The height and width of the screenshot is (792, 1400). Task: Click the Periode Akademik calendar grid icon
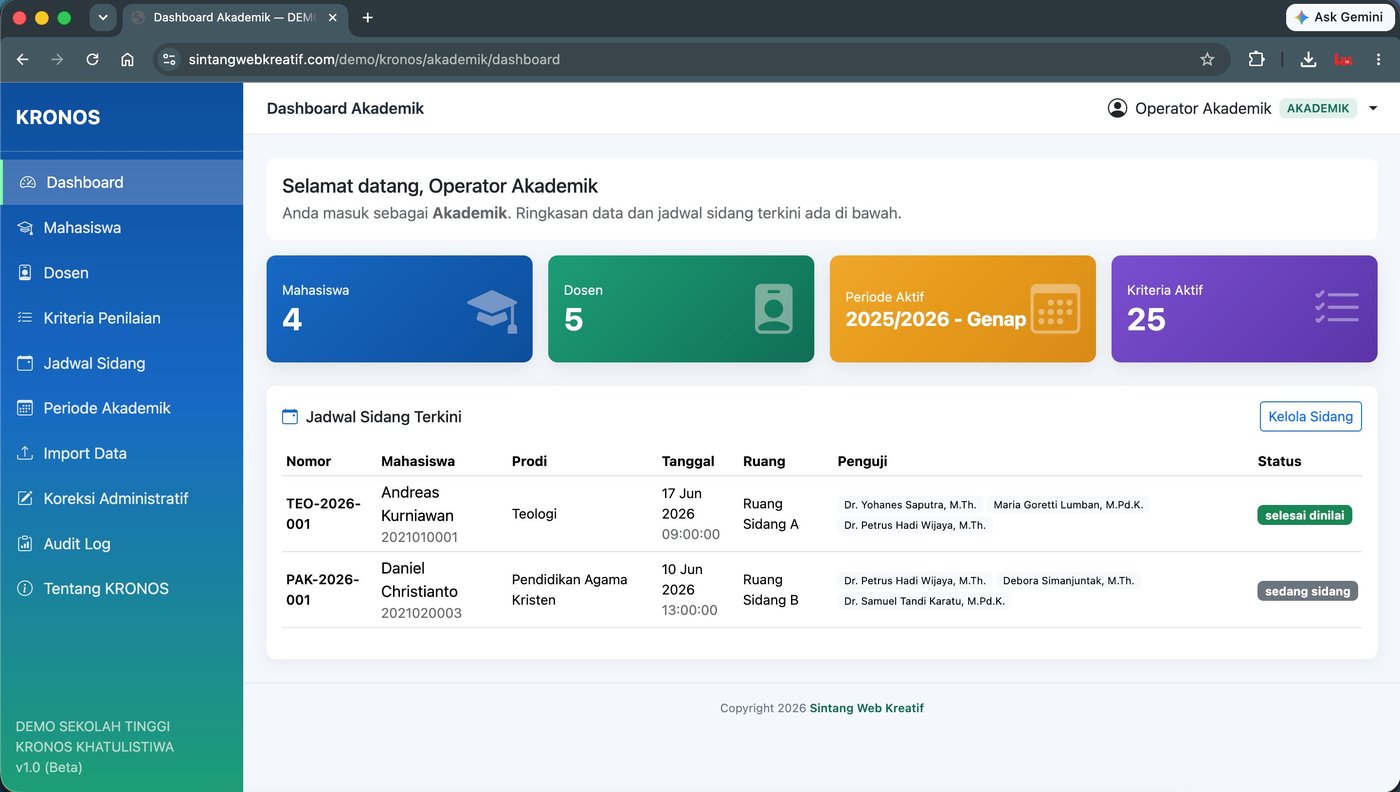coord(25,408)
